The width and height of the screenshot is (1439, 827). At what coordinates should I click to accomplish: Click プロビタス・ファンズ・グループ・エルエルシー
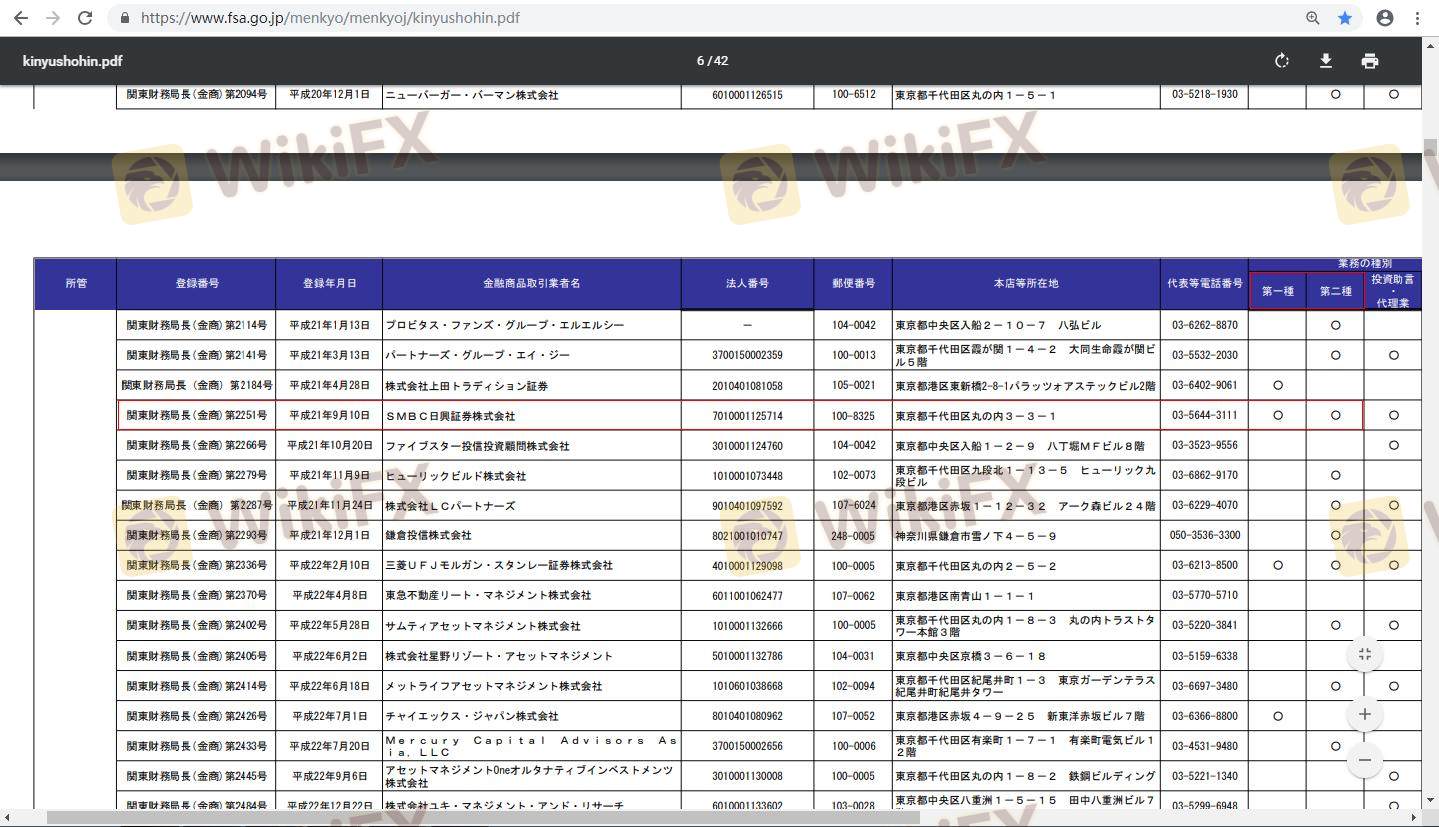click(505, 325)
